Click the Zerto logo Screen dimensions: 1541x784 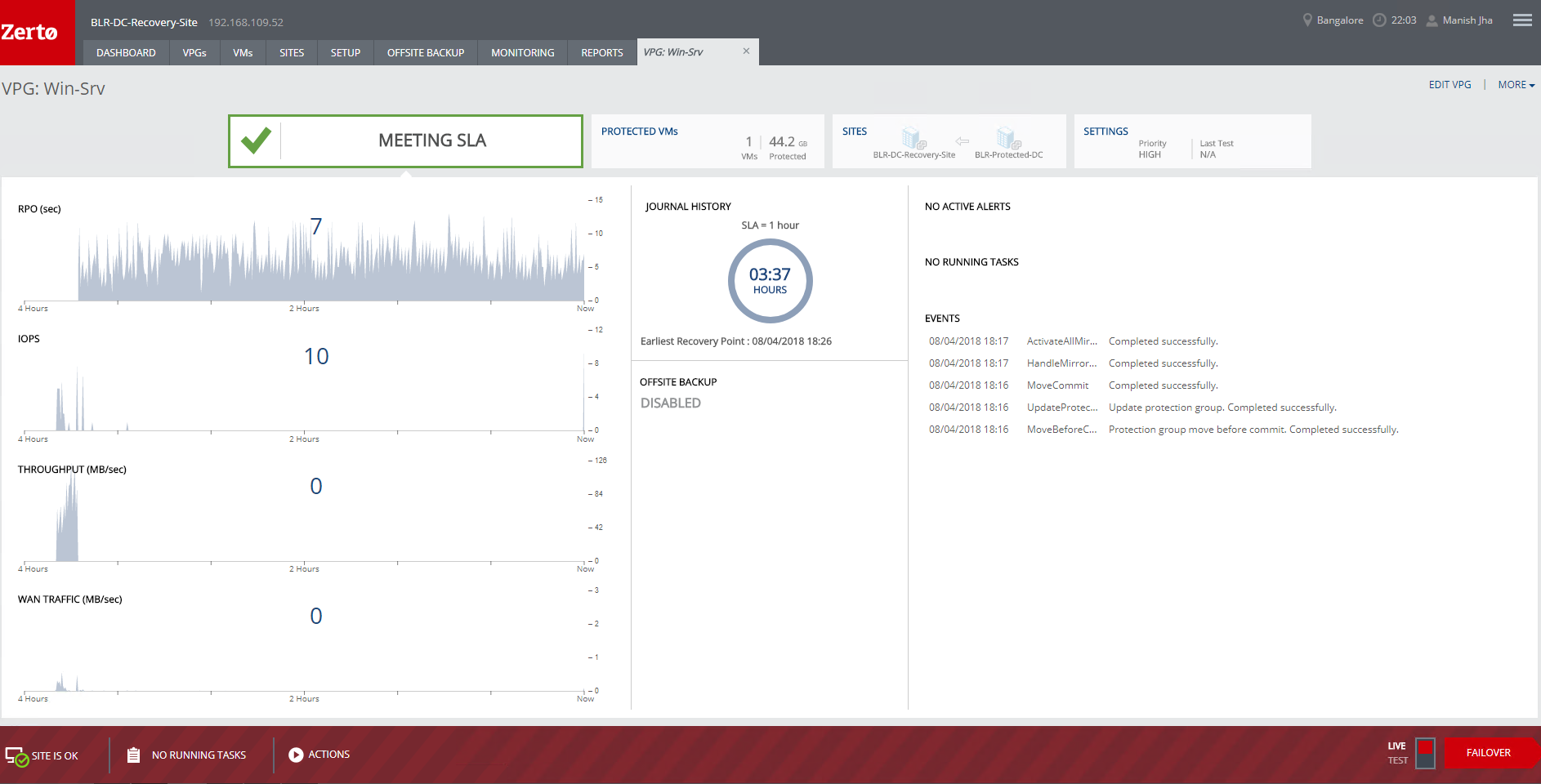(30, 33)
